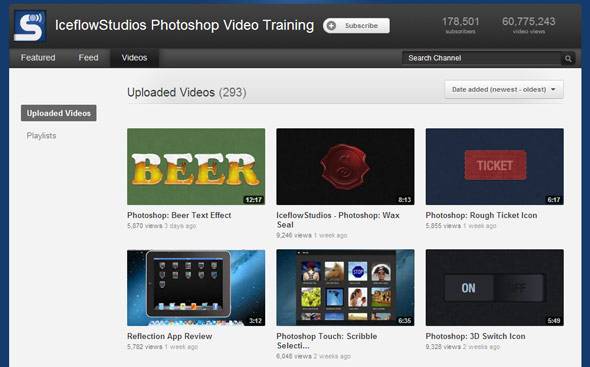This screenshot has width=590, height=367.
Task: Click the 6:35 duration badge
Action: [x=404, y=321]
